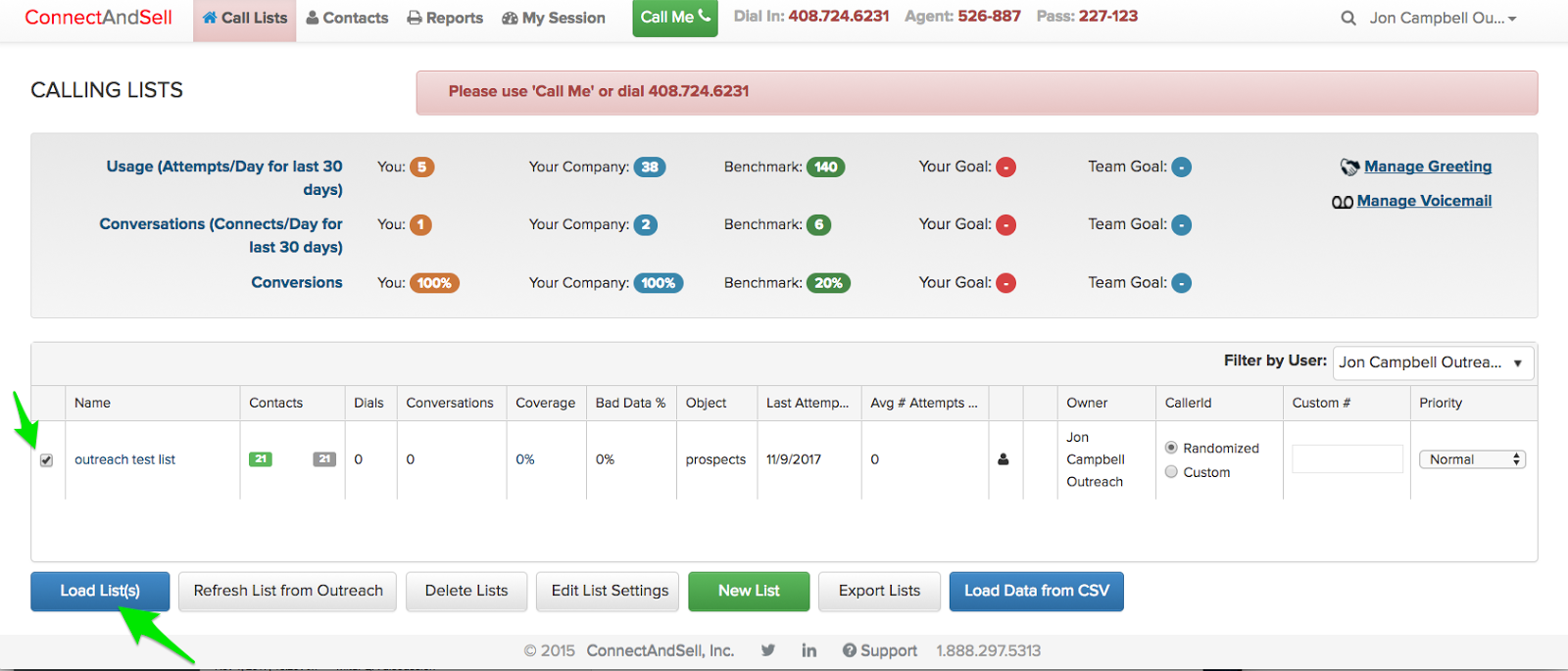Open the Filter by User dropdown
The width and height of the screenshot is (1568, 671).
point(1433,362)
